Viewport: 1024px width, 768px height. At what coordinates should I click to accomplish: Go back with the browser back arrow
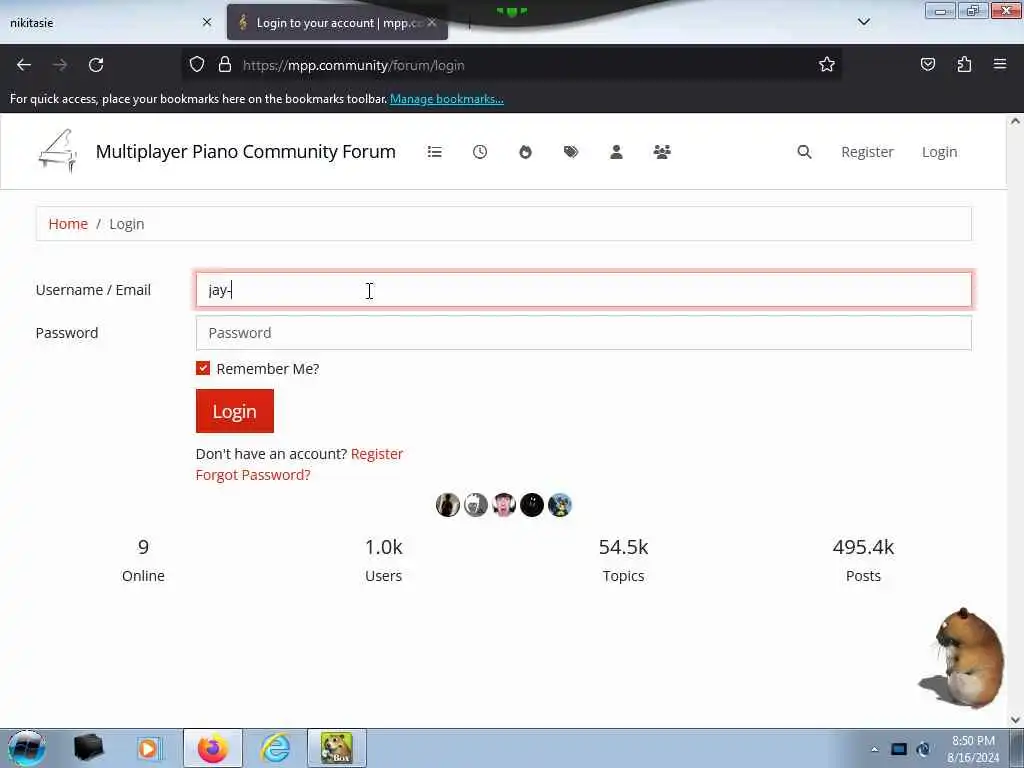click(x=24, y=65)
